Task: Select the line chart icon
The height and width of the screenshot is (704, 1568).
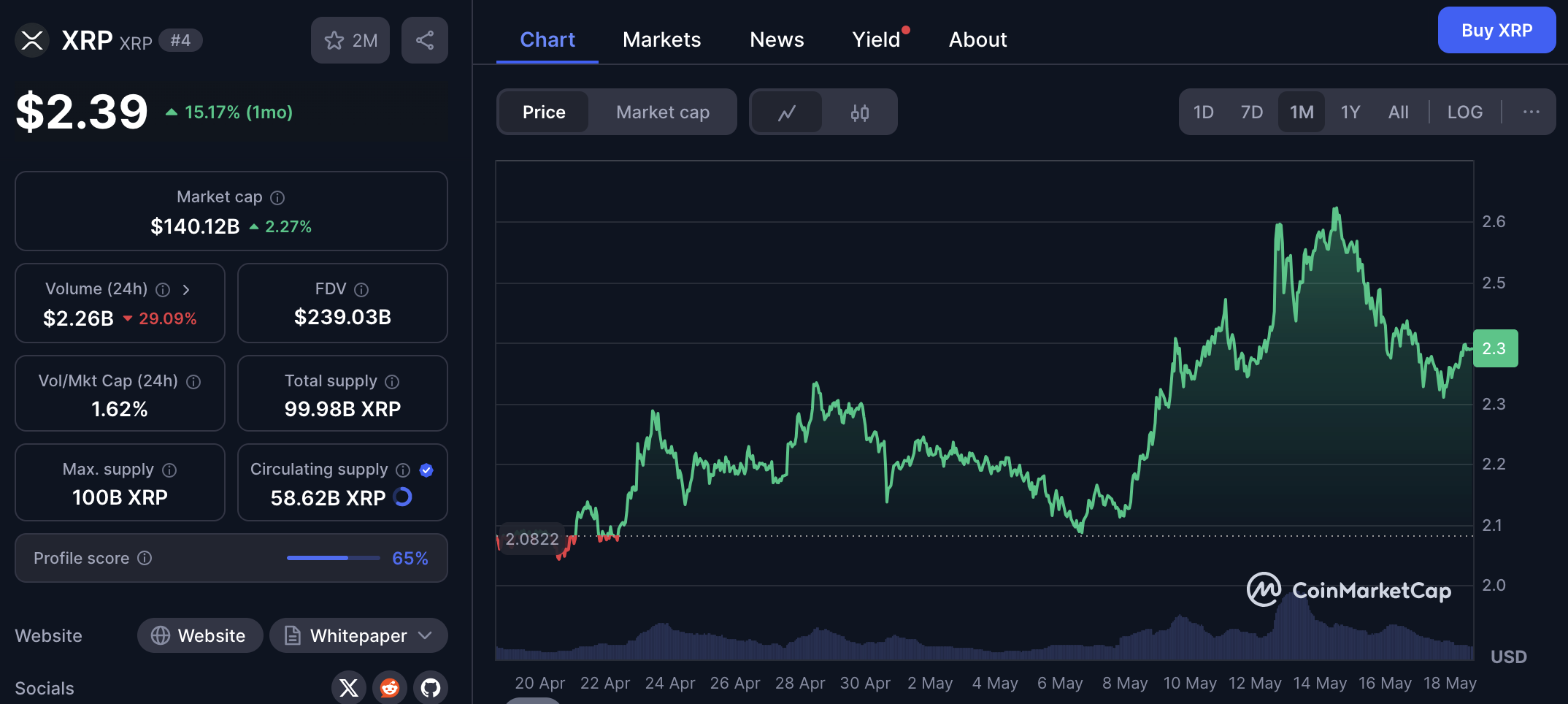Action: coord(787,112)
